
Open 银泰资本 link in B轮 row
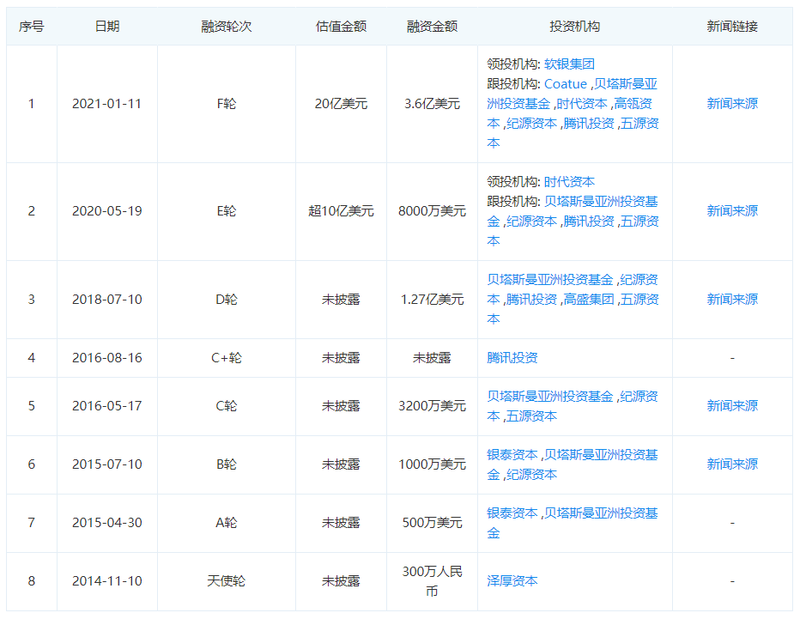coord(512,455)
